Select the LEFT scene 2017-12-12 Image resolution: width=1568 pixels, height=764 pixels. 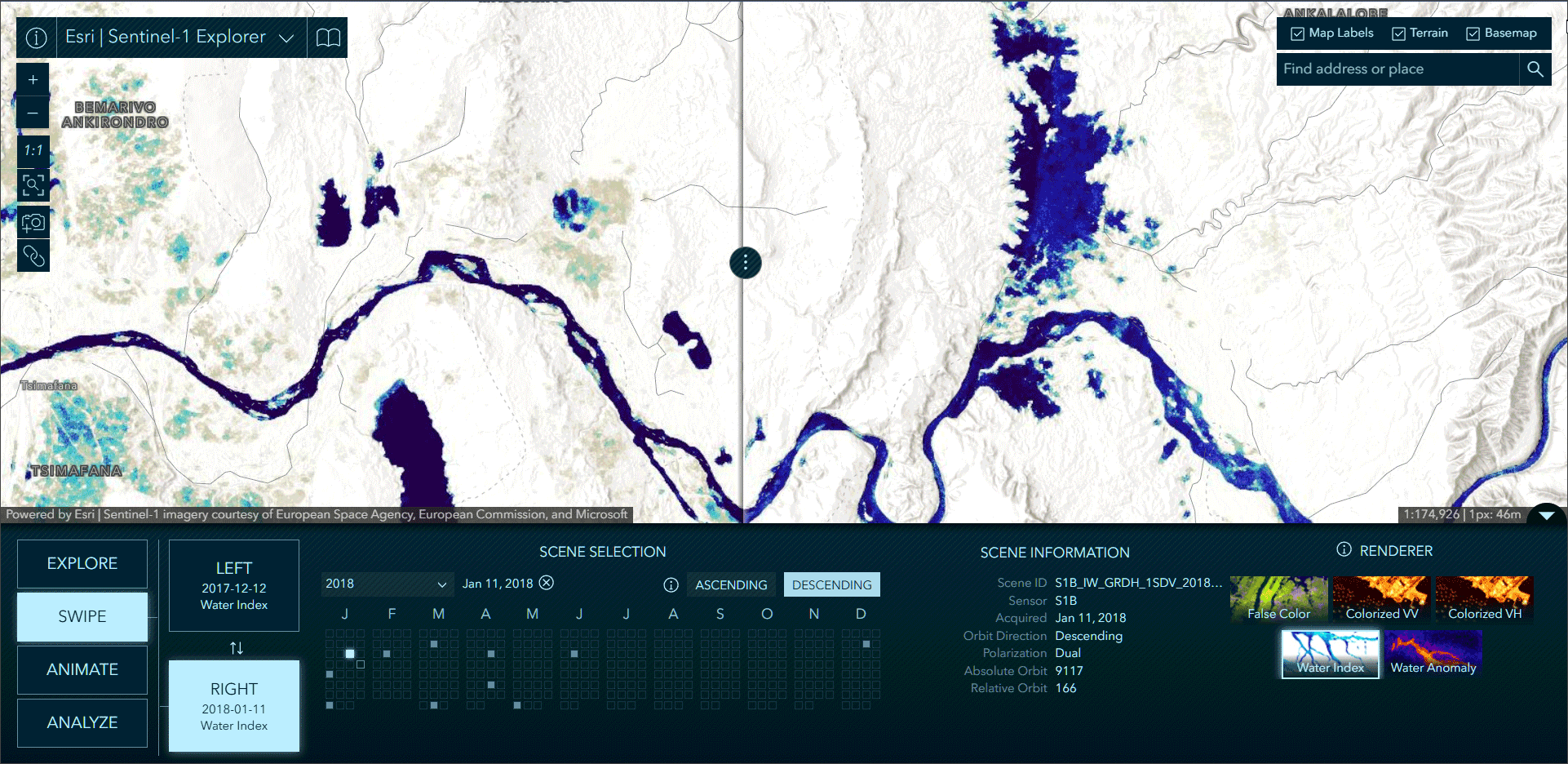point(234,585)
